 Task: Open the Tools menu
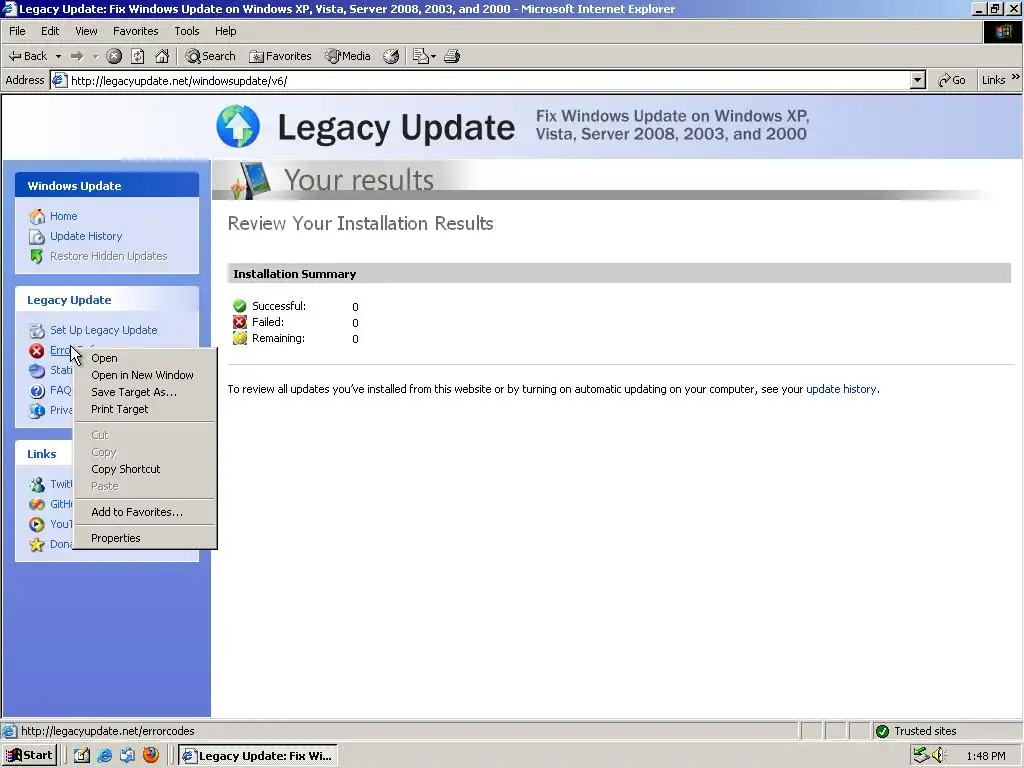click(x=186, y=31)
